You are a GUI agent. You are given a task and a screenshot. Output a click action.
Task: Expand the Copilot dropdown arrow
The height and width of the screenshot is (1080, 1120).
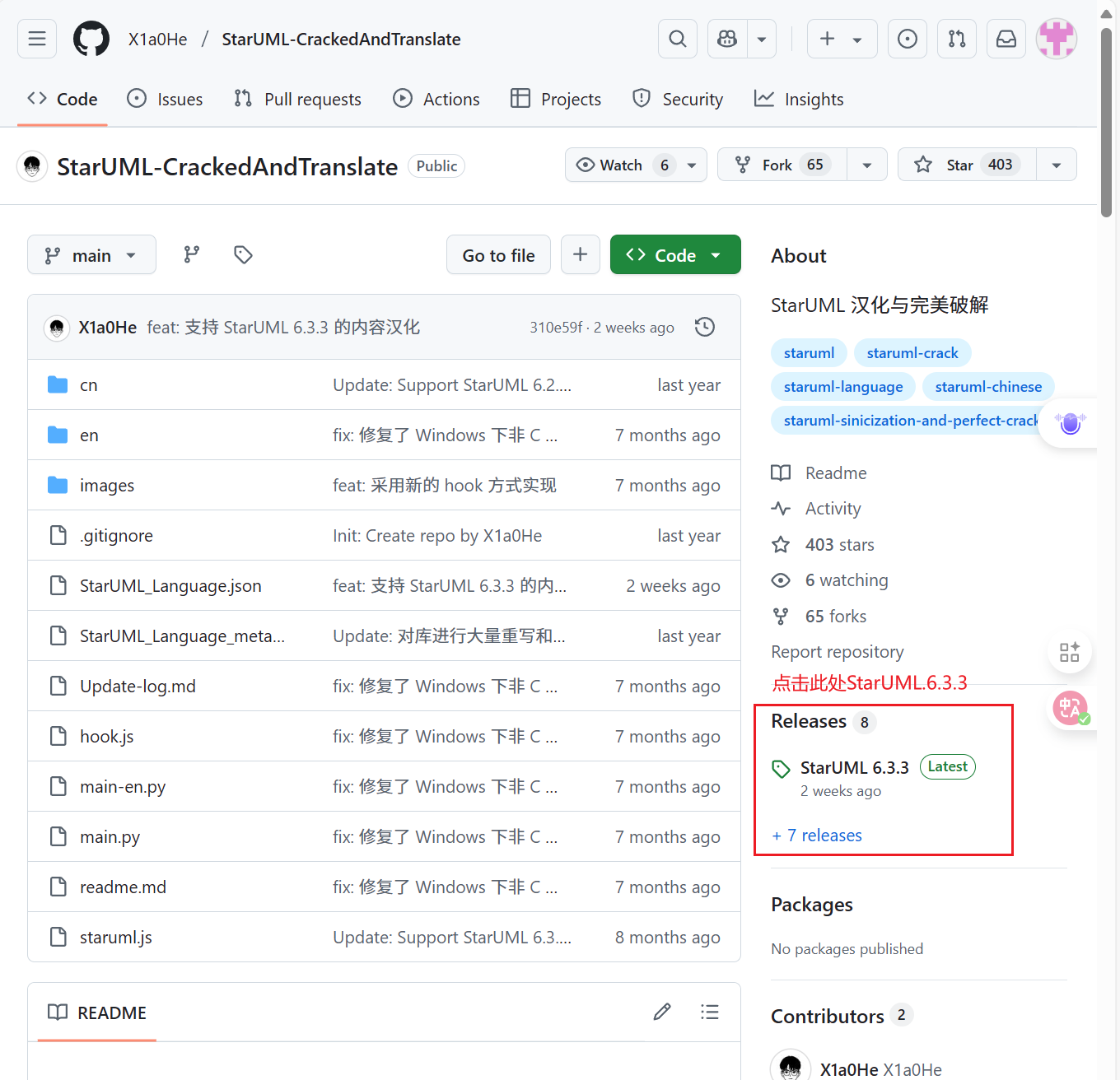(762, 39)
